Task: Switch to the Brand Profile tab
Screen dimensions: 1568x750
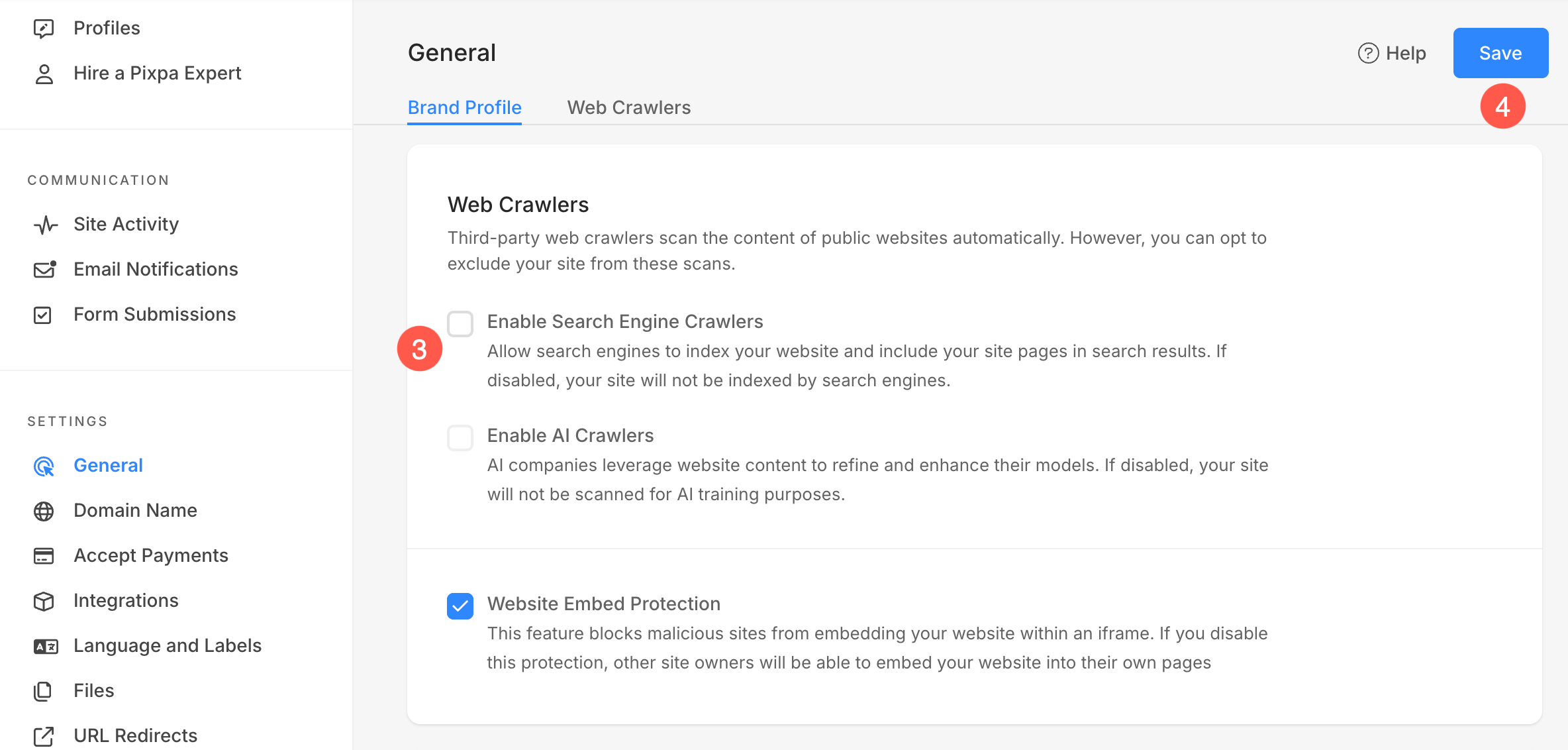Action: [x=465, y=107]
